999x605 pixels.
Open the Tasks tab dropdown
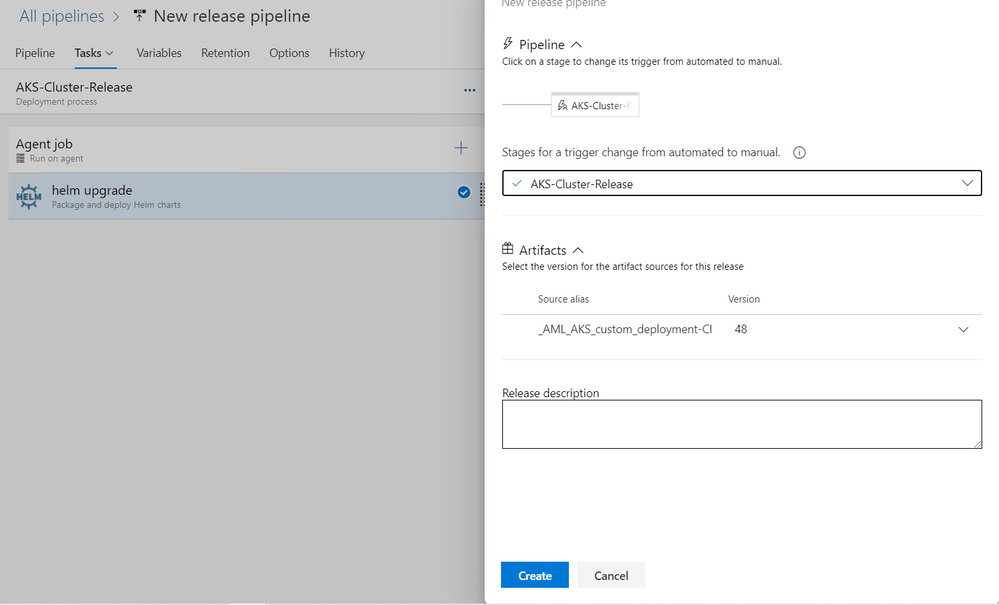pos(110,53)
